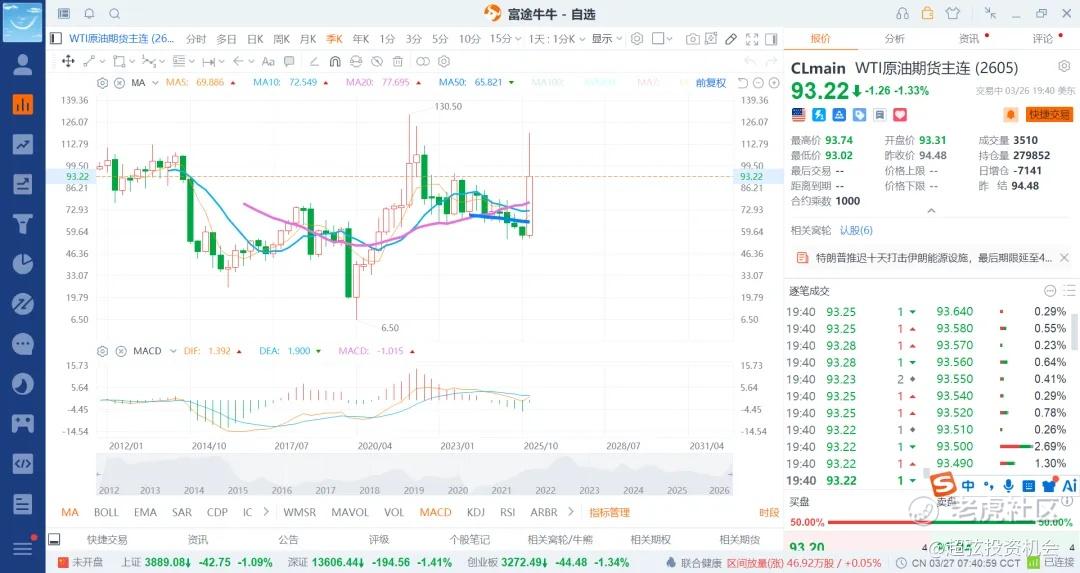1080x573 pixels.
Task: Open the hamburger menu at sidebar bottom
Action: tap(23, 548)
